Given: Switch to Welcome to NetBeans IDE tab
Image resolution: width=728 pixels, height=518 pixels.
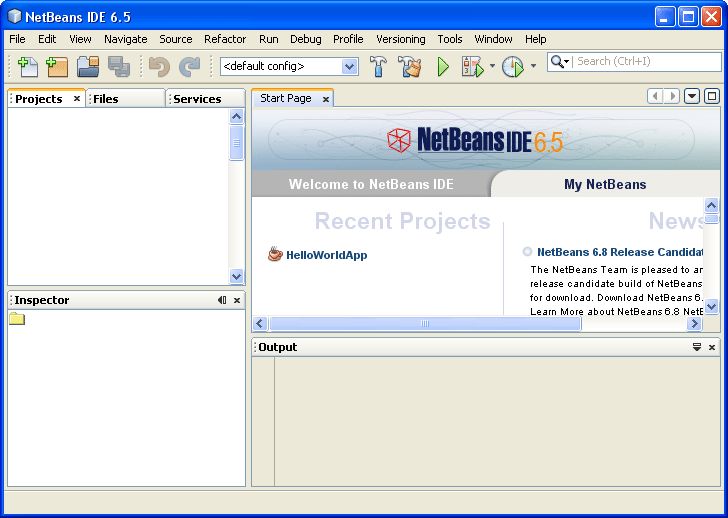Looking at the screenshot, I should coord(370,184).
